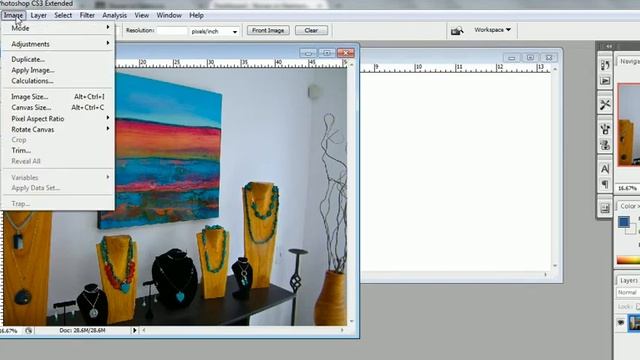Screen dimensions: 640x360
Task: Switch to the Color panel tab
Action: (628, 207)
